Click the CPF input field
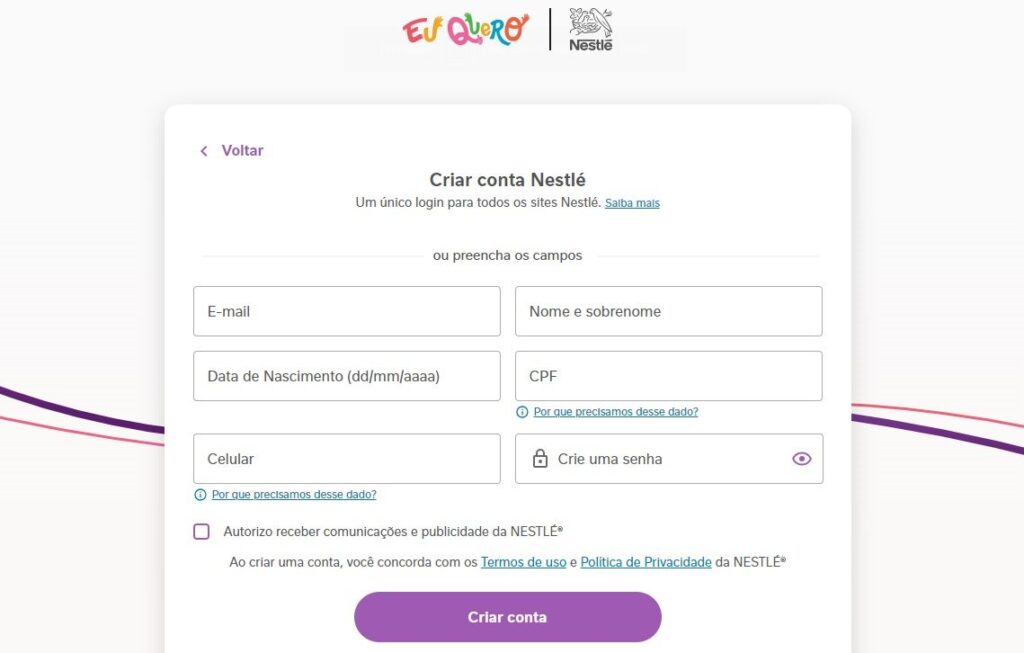 pyautogui.click(x=668, y=376)
